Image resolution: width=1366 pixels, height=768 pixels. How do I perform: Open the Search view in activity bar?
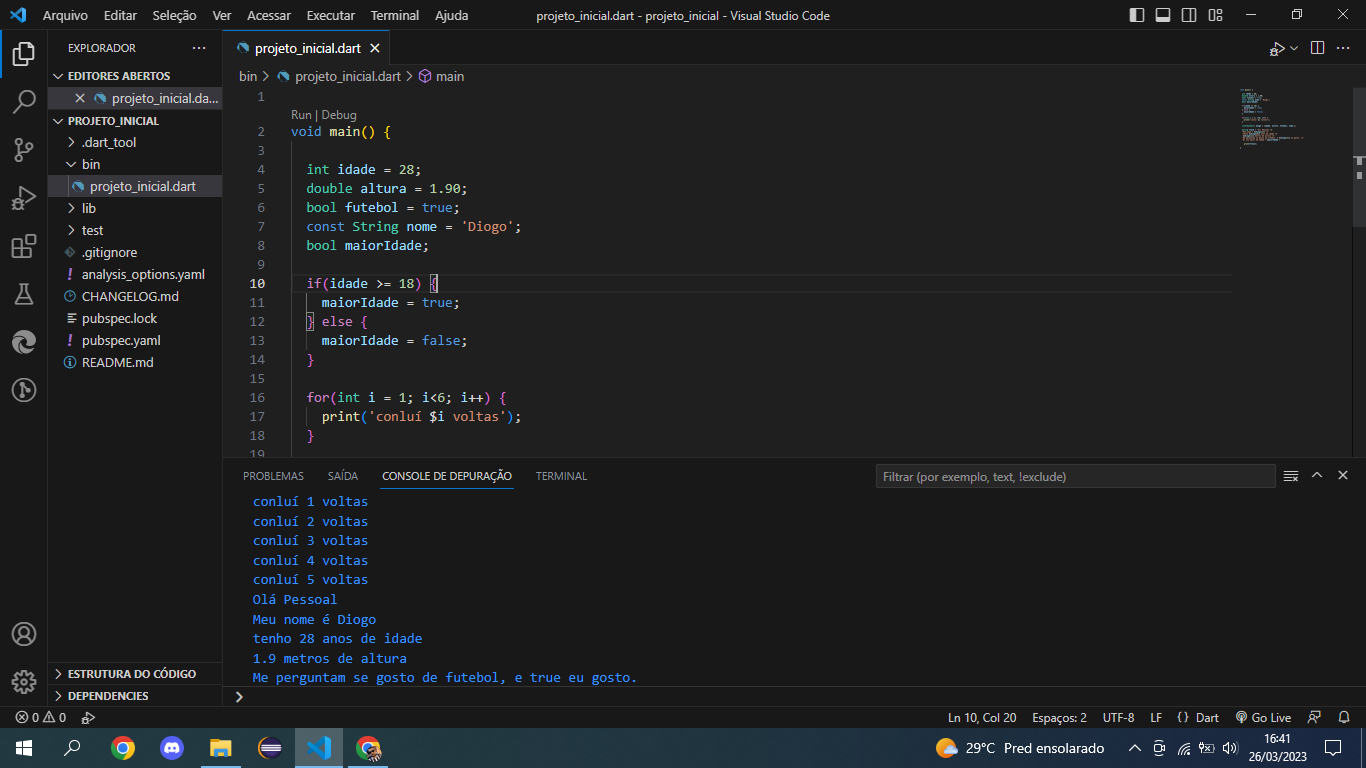pyautogui.click(x=24, y=101)
